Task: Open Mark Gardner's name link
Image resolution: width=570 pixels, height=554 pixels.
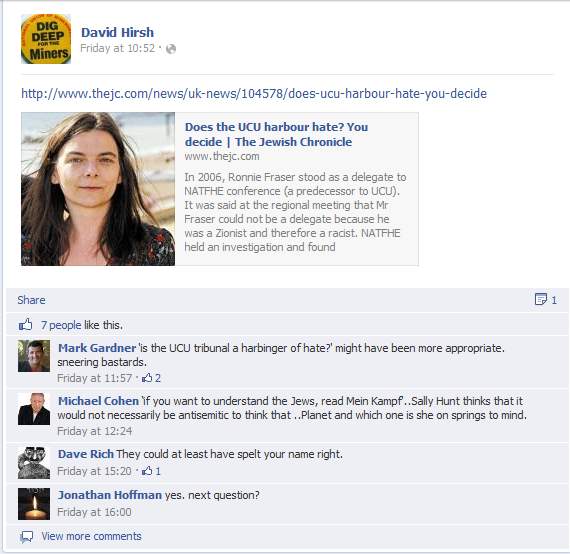Action: tap(97, 348)
